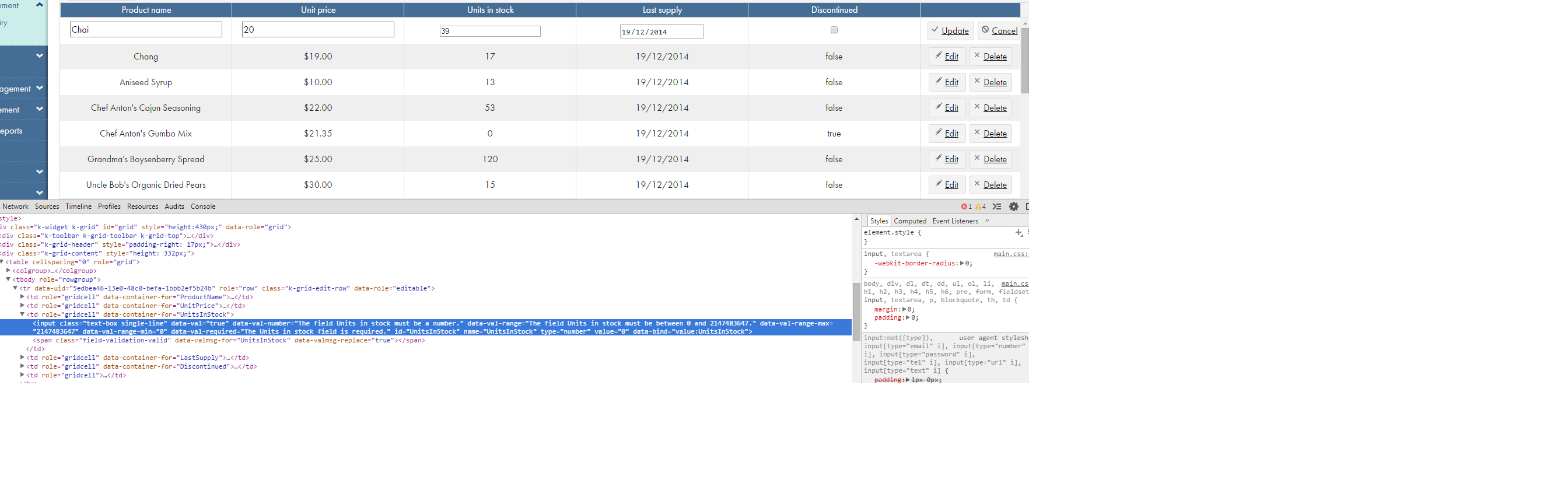Viewport: 1568px width, 490px height.
Task: Expand -webkit-border-radius shorthand triangle
Action: (963, 264)
